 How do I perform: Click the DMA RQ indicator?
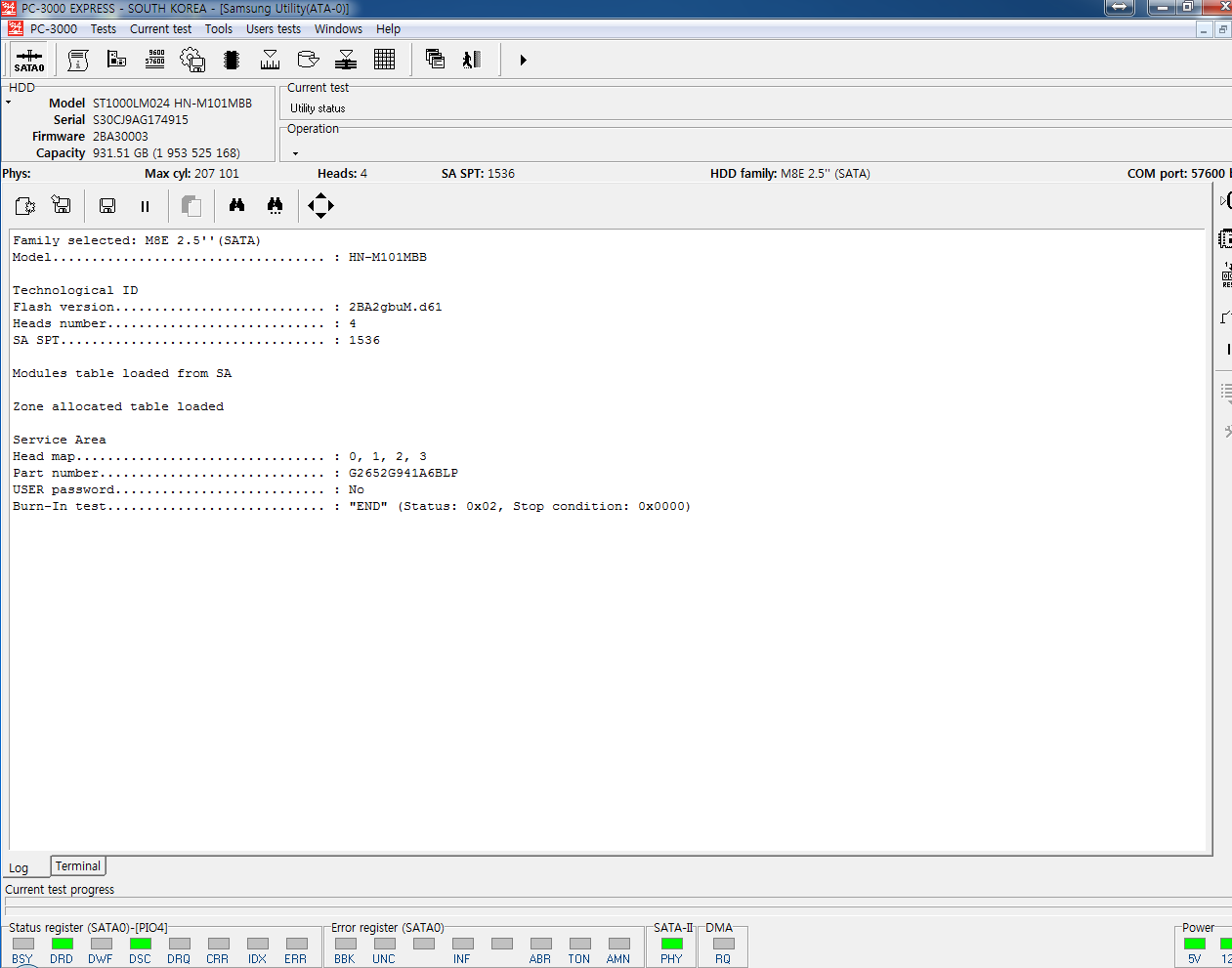click(723, 944)
